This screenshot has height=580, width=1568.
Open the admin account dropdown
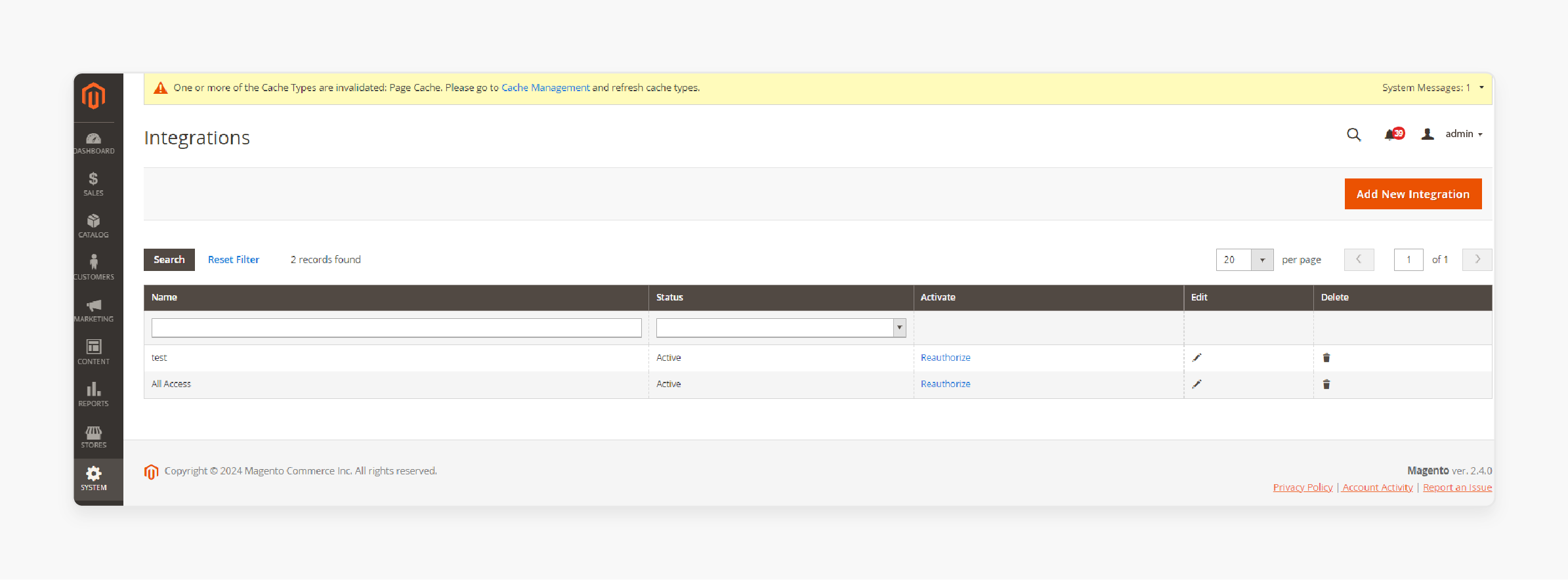[x=1452, y=134]
